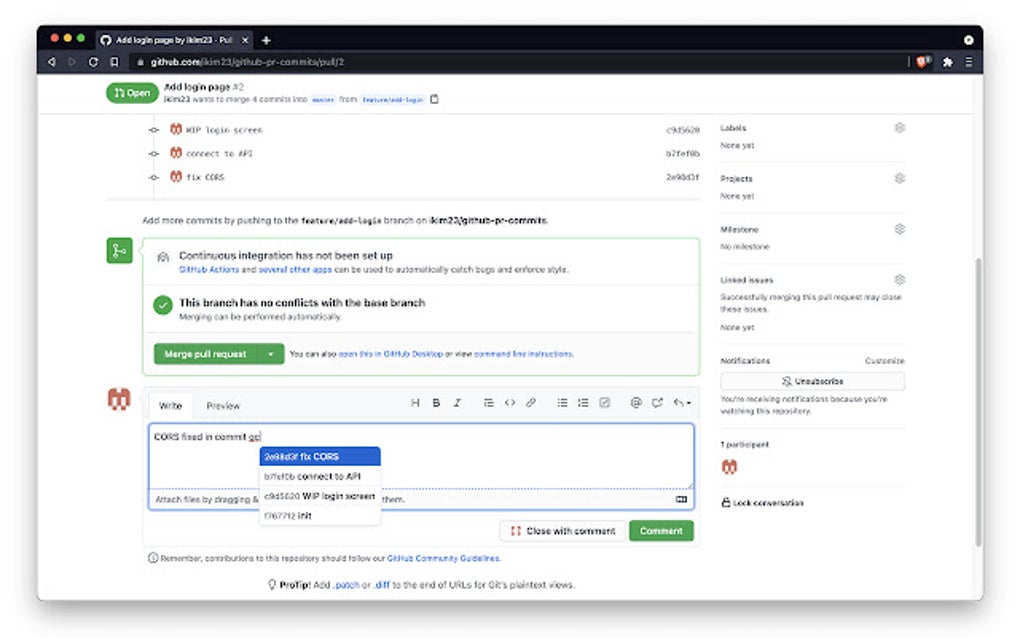Open a new browser tab
Image resolution: width=1020 pixels, height=638 pixels.
(x=266, y=40)
